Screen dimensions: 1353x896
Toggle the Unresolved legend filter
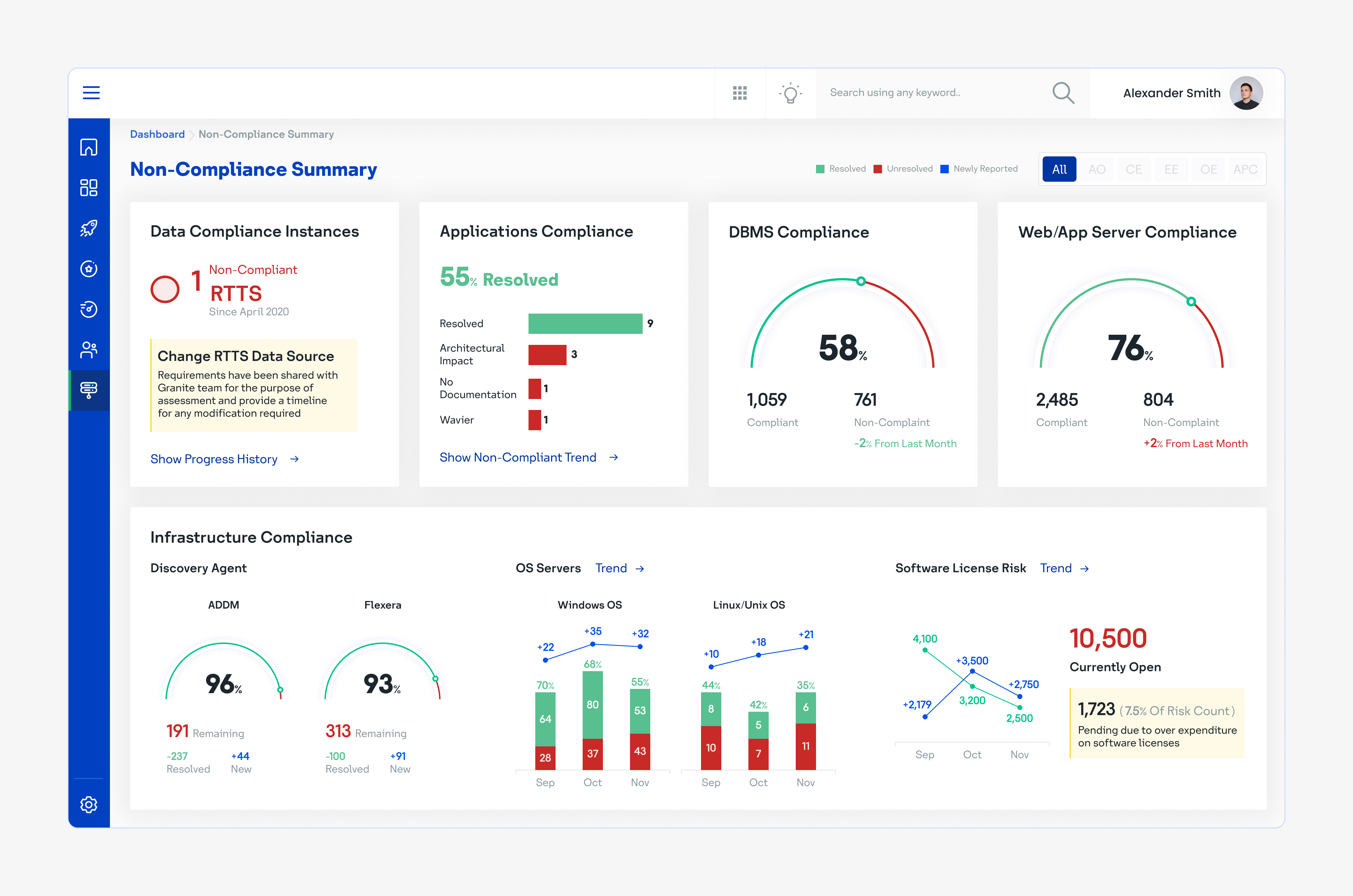(903, 168)
